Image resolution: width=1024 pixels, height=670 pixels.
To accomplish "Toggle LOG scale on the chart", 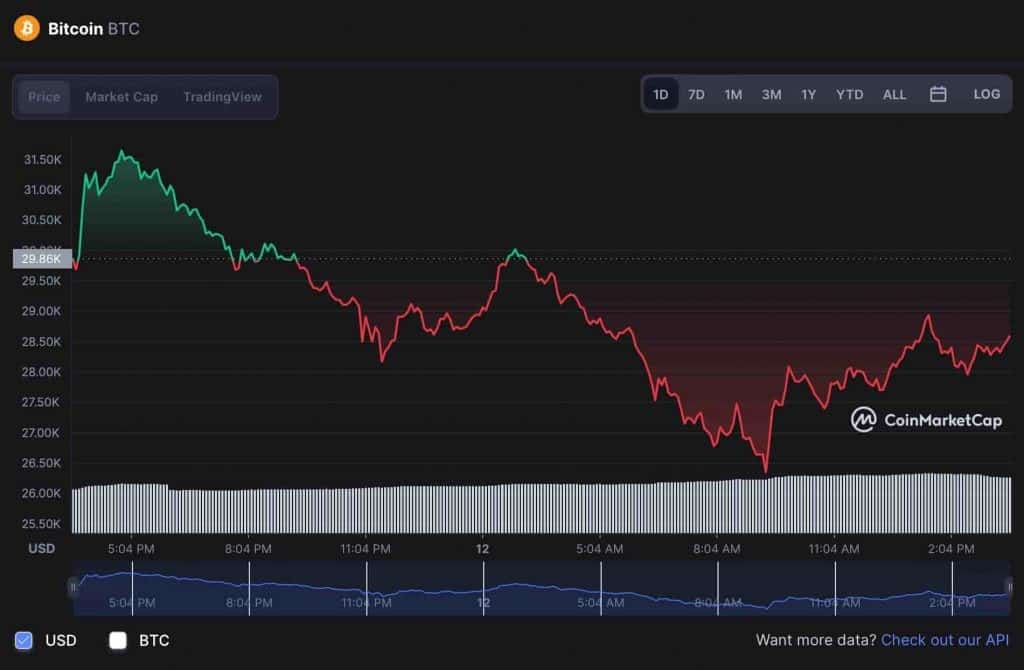I will 986,94.
